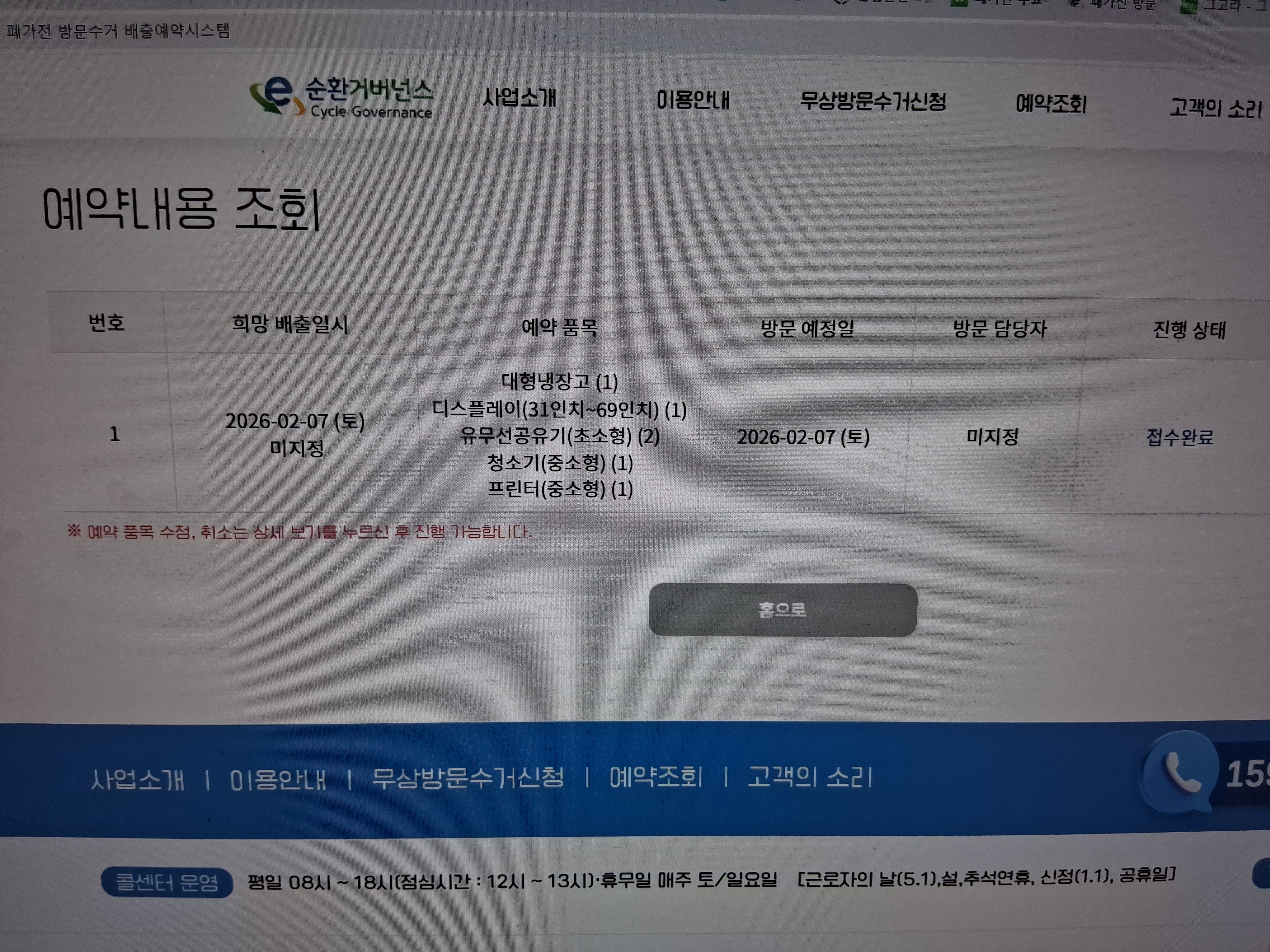Image resolution: width=1270 pixels, height=952 pixels.
Task: Click the 콜센터 운영 badge
Action: point(167,882)
